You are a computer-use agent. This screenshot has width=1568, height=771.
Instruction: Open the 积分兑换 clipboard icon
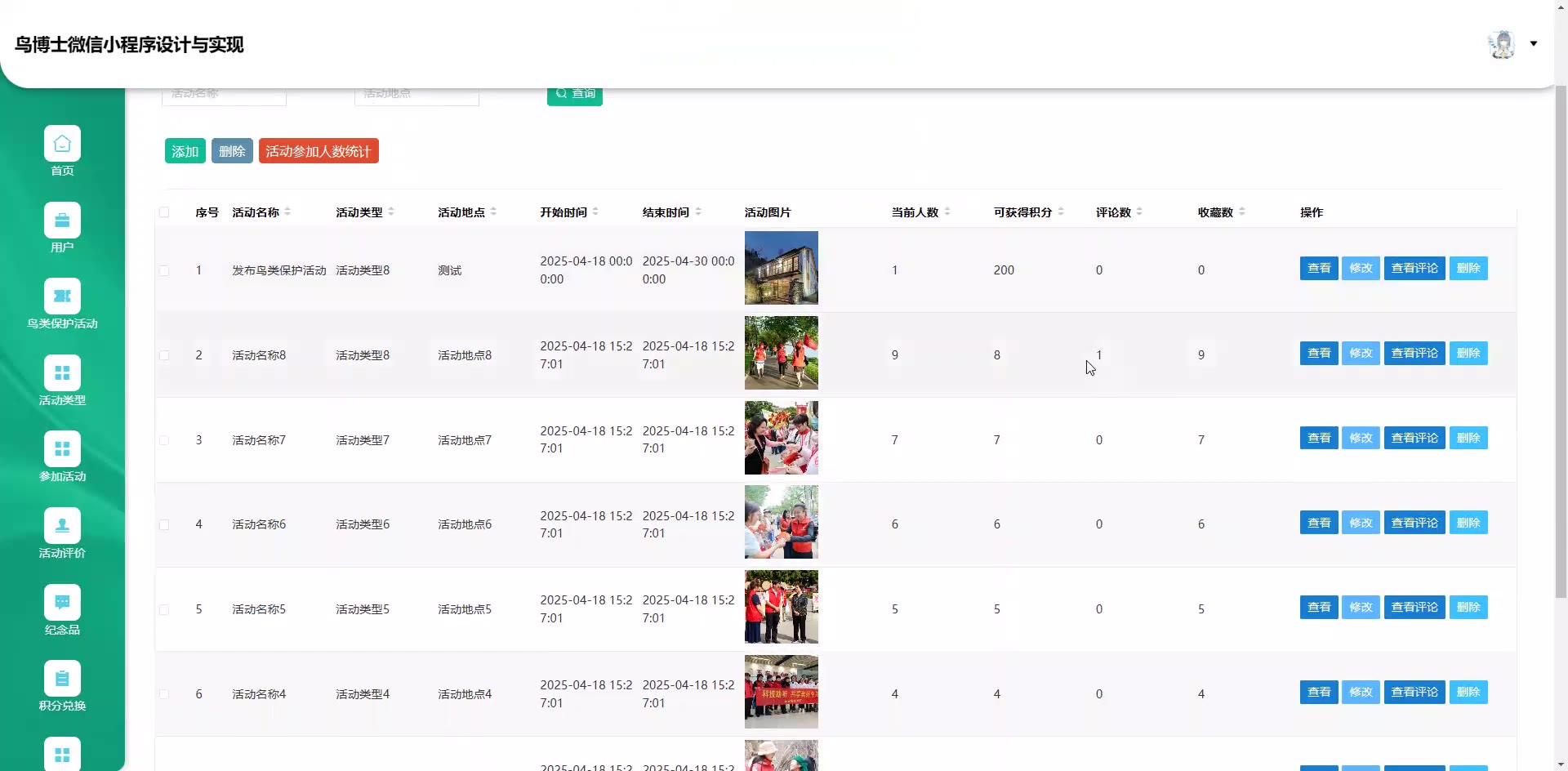(62, 679)
